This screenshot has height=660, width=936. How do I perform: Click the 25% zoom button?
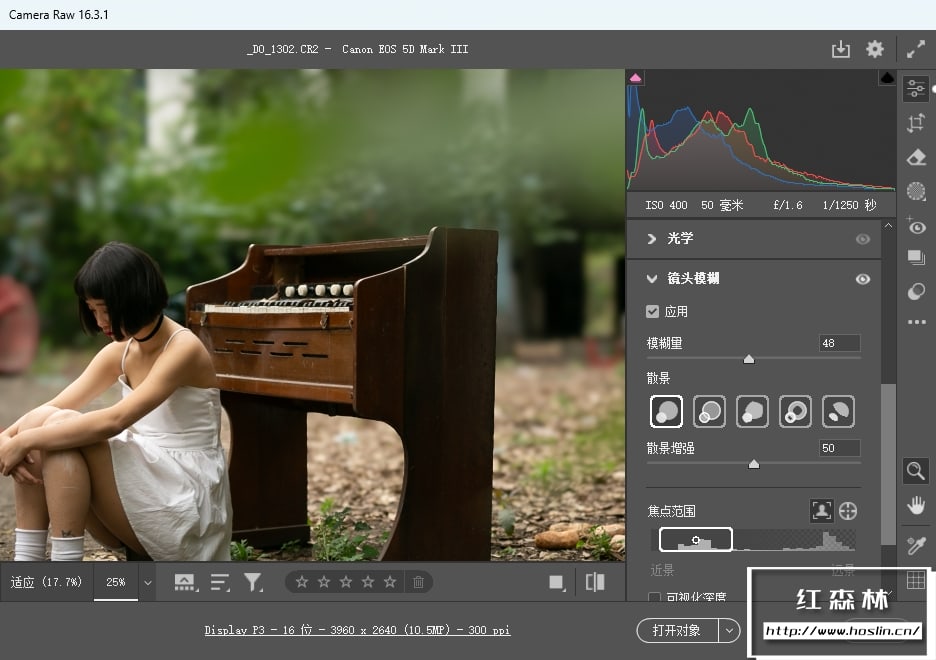[x=116, y=582]
